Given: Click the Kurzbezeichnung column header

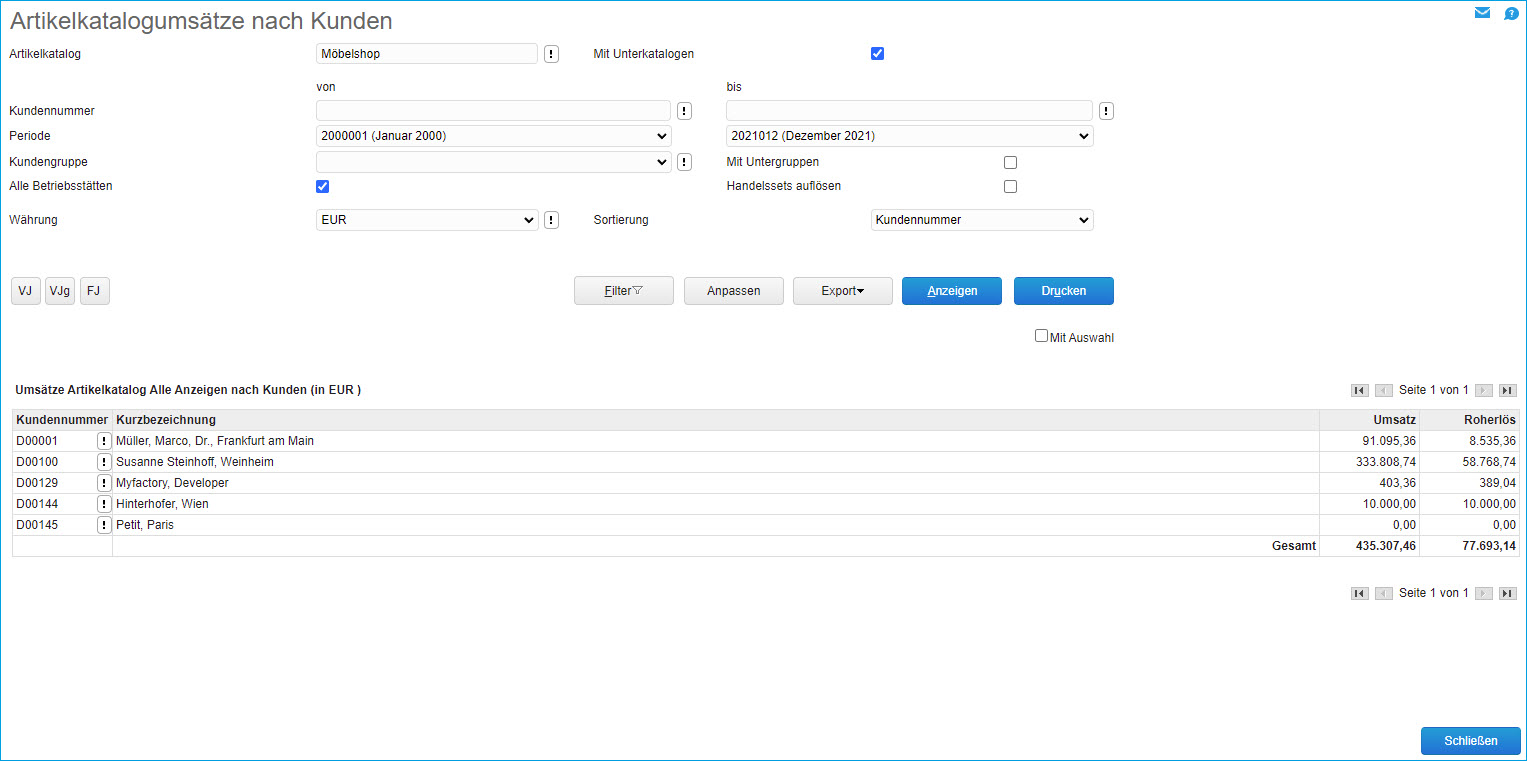Looking at the screenshot, I should [166, 420].
